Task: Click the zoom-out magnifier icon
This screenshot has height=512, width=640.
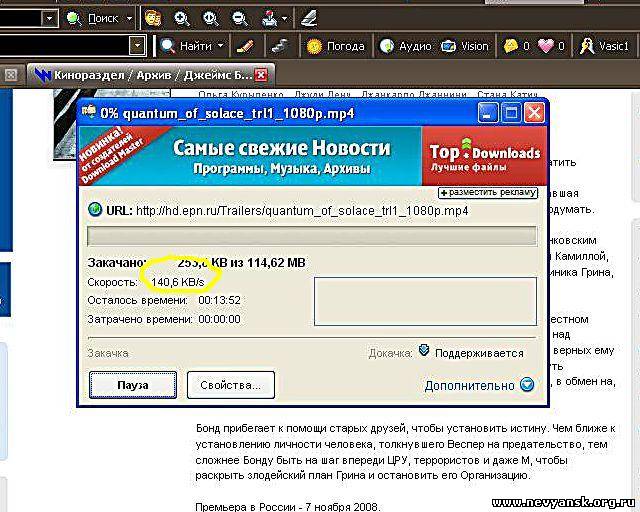Action: pyautogui.click(x=240, y=18)
